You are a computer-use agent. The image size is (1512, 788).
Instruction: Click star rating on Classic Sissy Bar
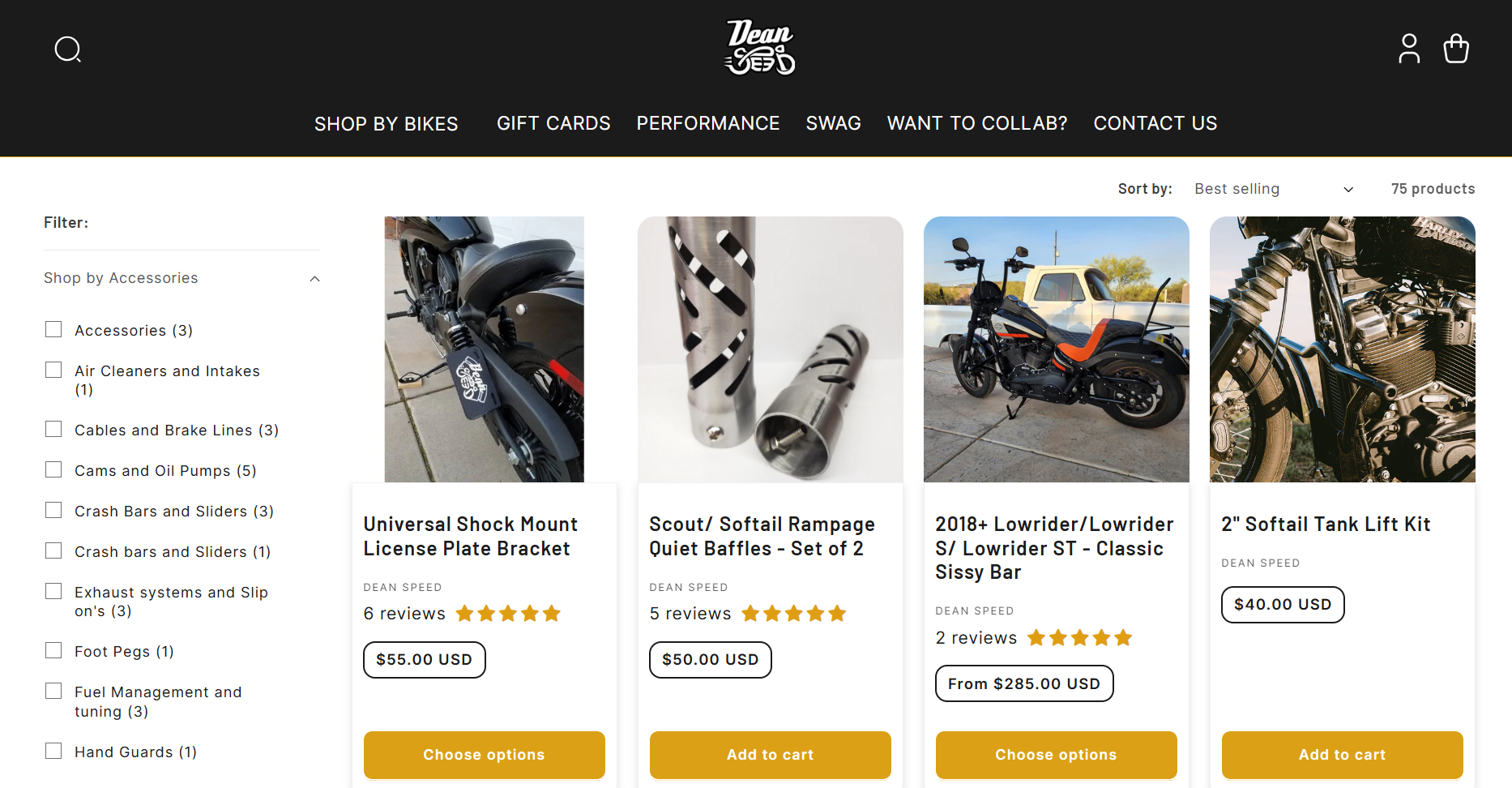pos(1079,638)
